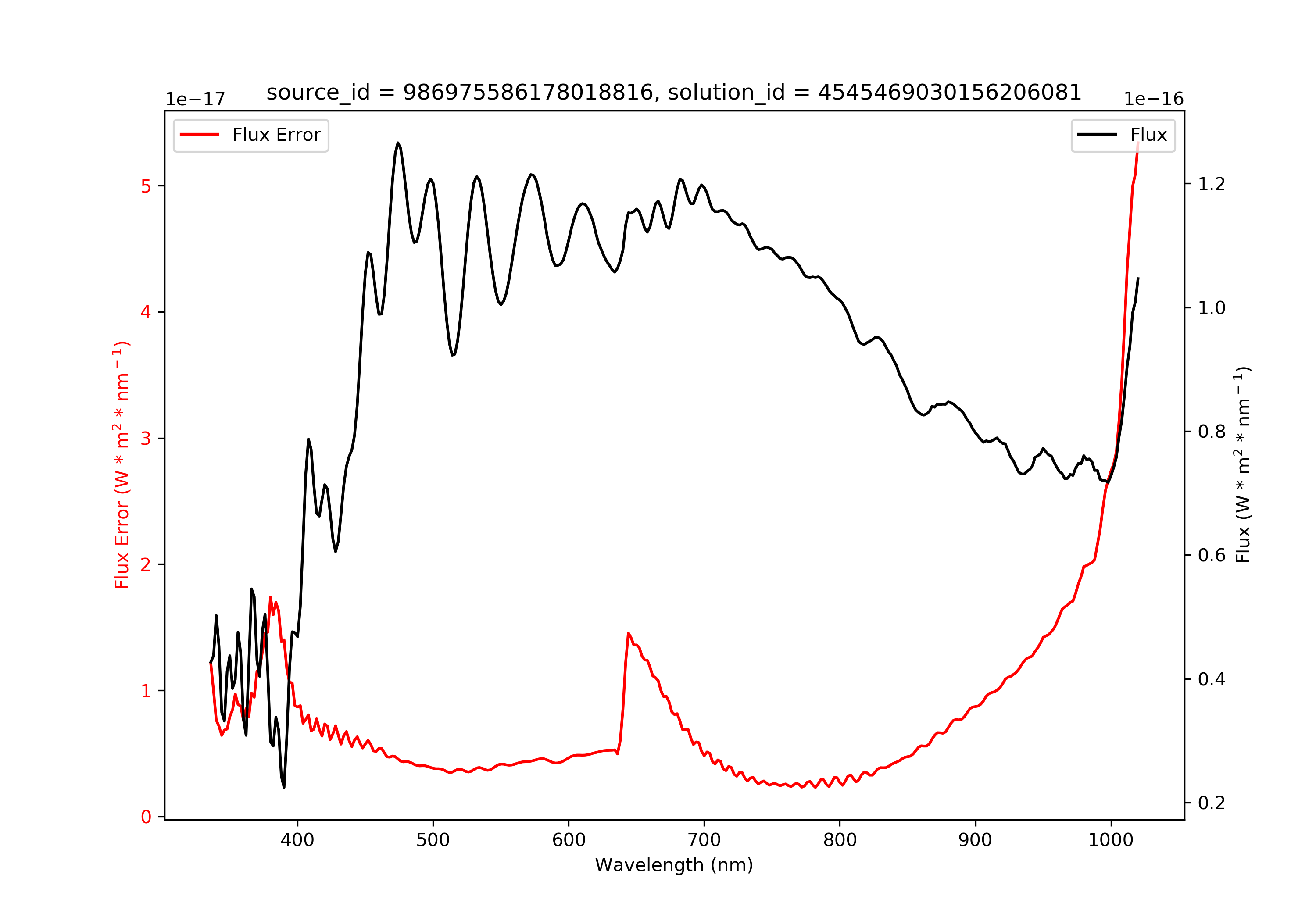Click the red Flux Error y-axis label
Screen dimensions: 1316x921
point(122,465)
